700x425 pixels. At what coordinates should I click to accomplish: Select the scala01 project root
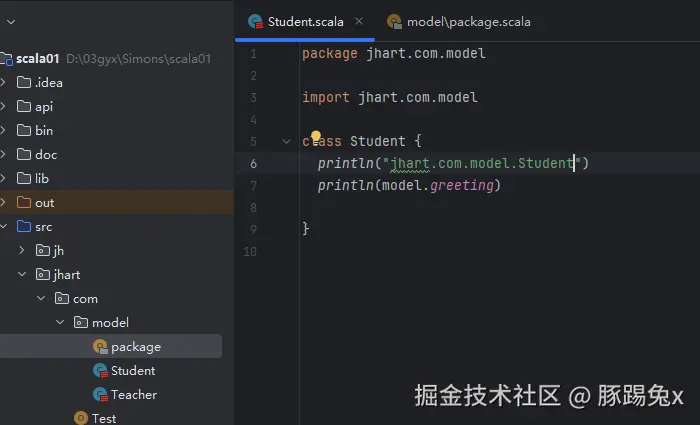tap(38, 58)
